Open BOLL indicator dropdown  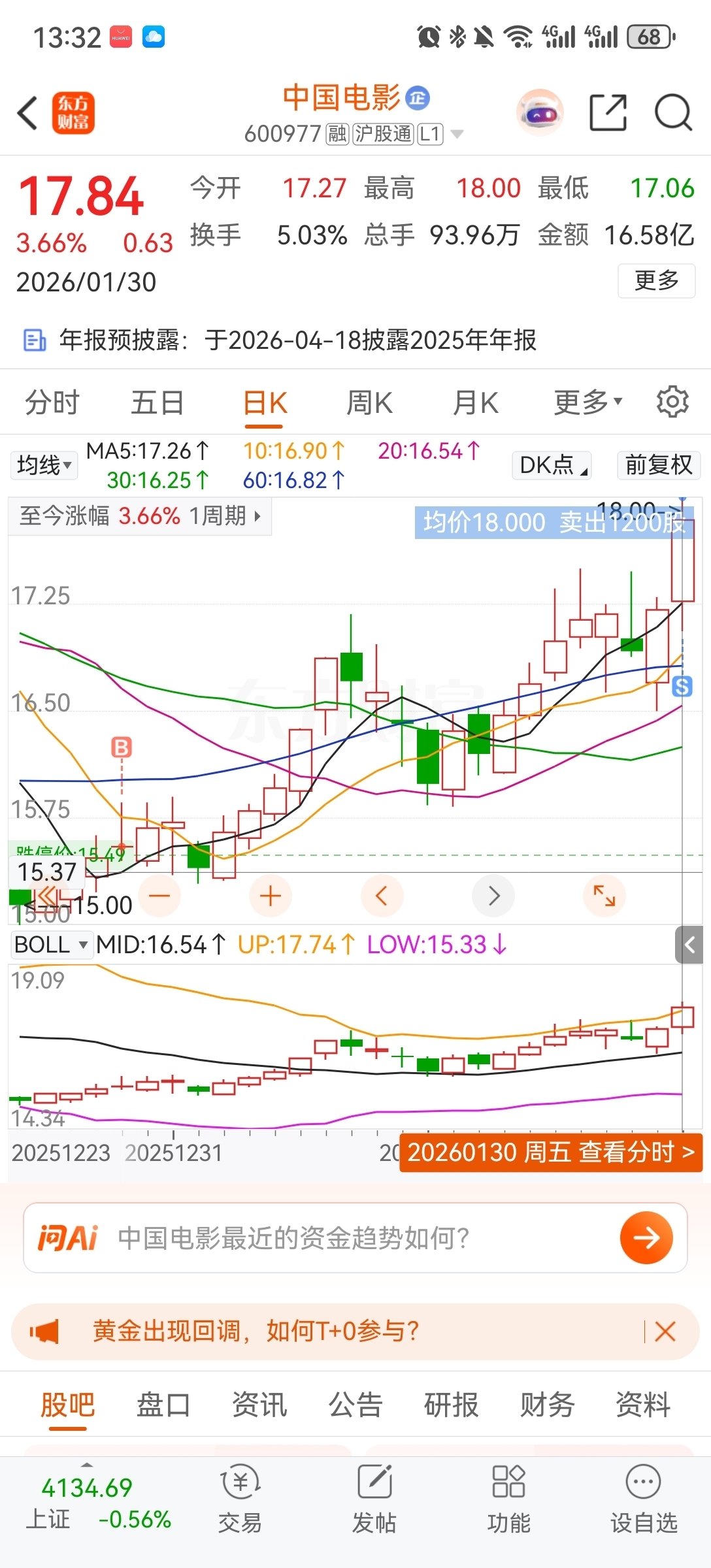pos(51,944)
